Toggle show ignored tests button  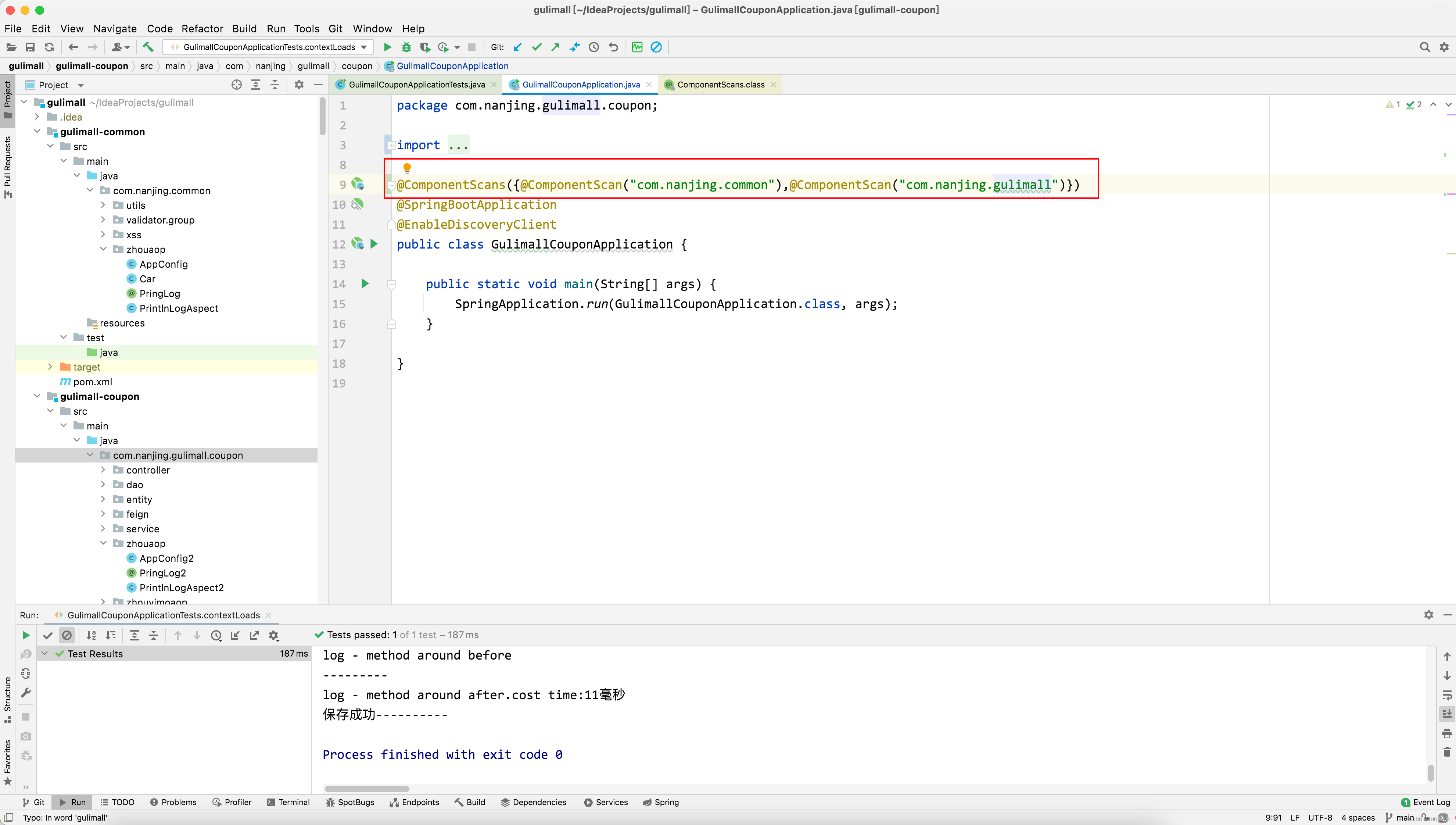point(67,635)
